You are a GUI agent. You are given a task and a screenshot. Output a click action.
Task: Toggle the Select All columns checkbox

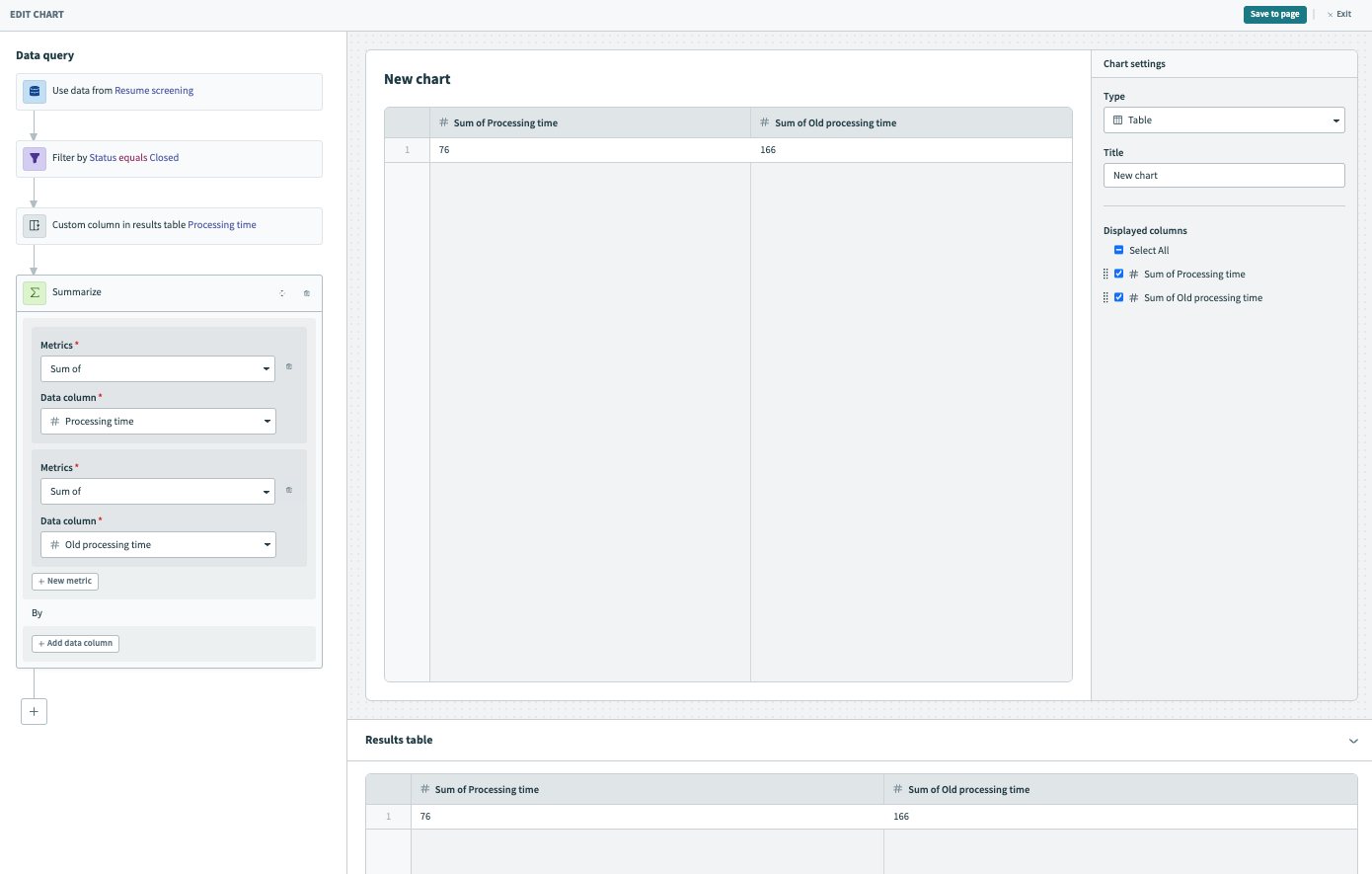(x=1118, y=251)
